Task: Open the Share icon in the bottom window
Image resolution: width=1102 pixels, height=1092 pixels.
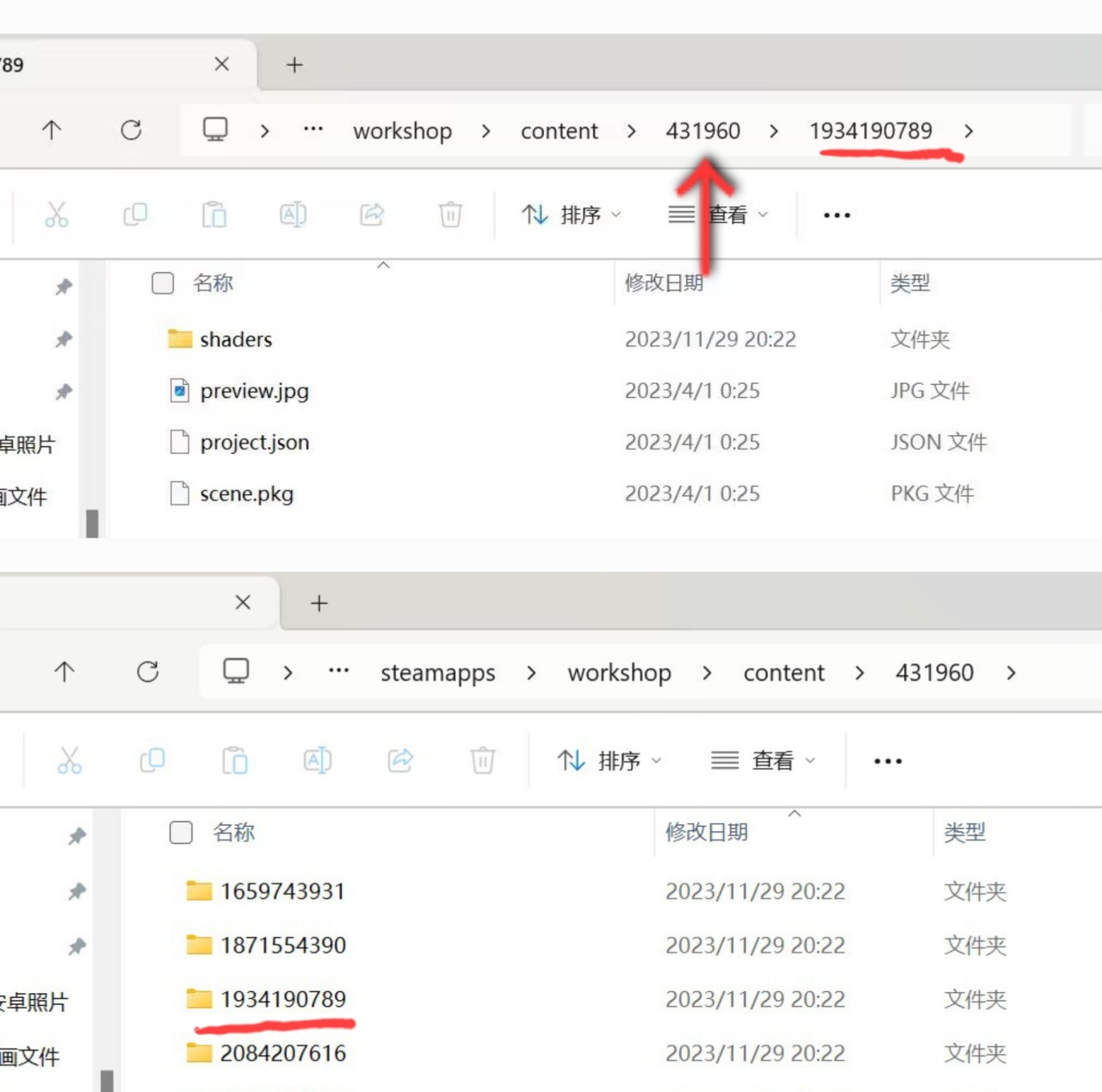Action: (399, 760)
